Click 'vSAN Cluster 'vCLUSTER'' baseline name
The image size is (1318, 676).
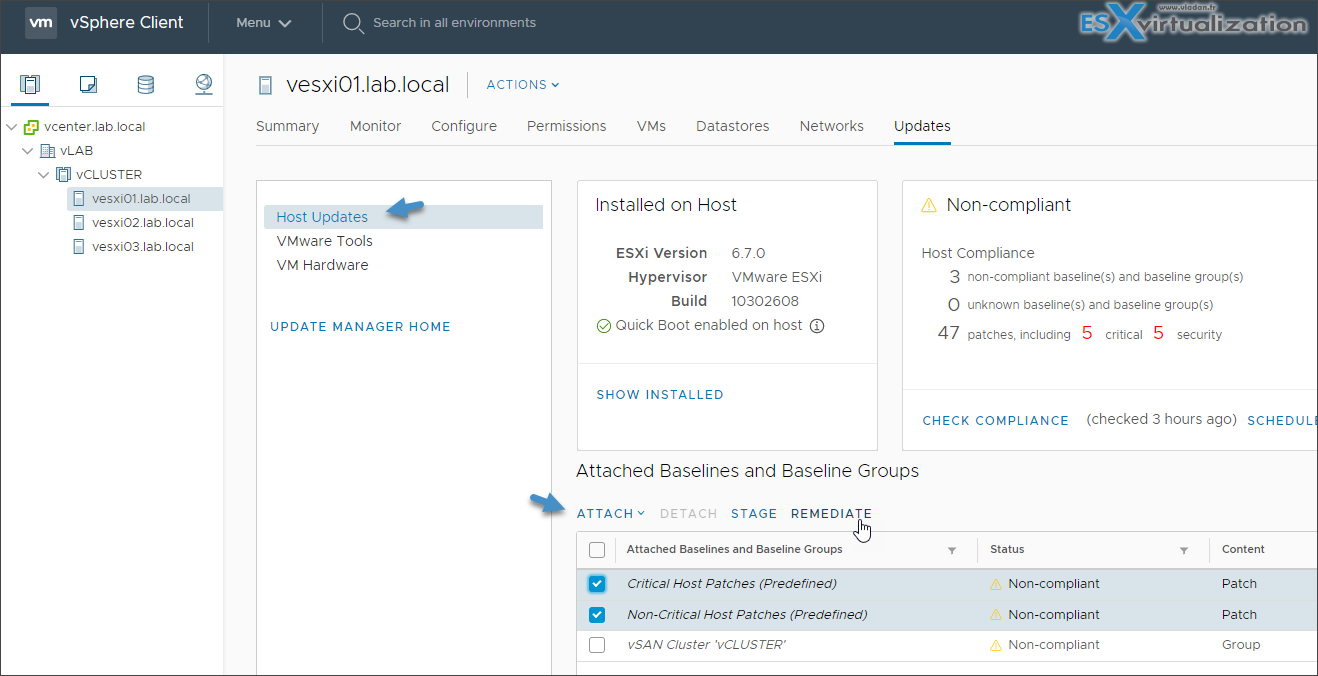(706, 645)
